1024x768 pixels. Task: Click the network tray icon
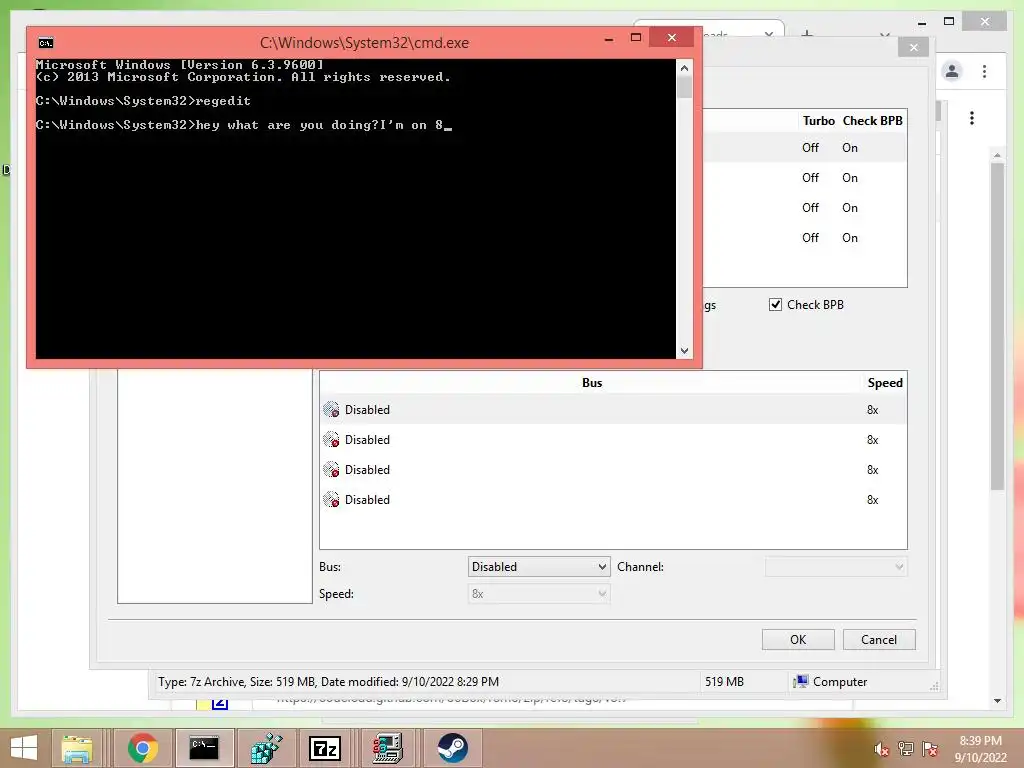coord(906,749)
